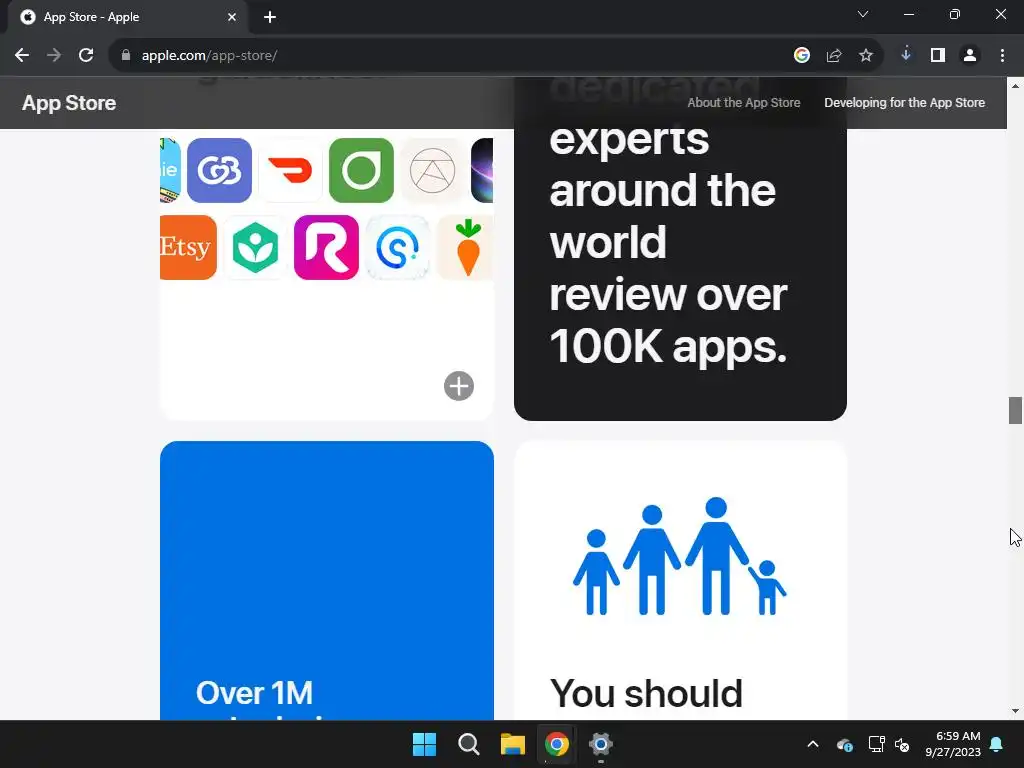The image size is (1024, 768).
Task: Toggle the Chrome side panel
Action: pos(938,56)
